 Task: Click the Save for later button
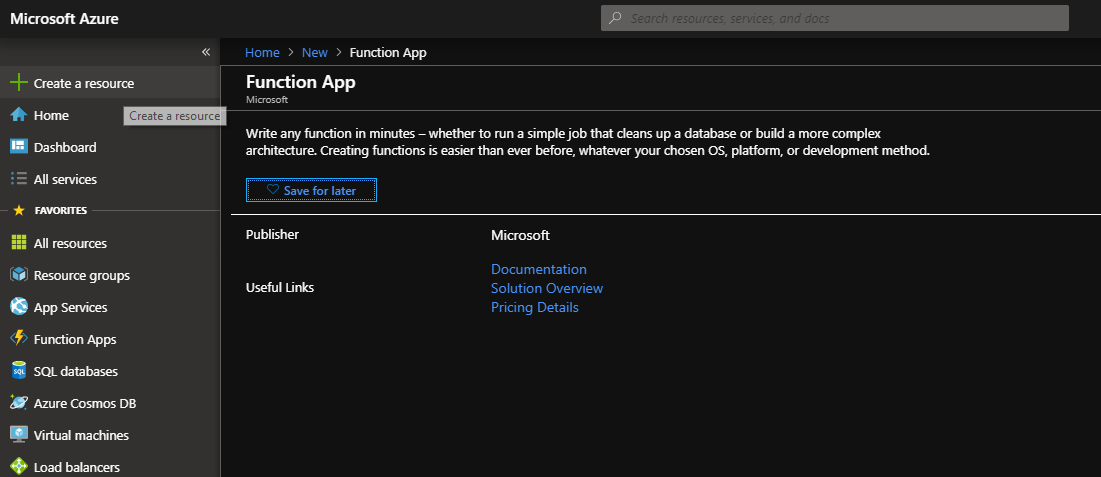[311, 190]
